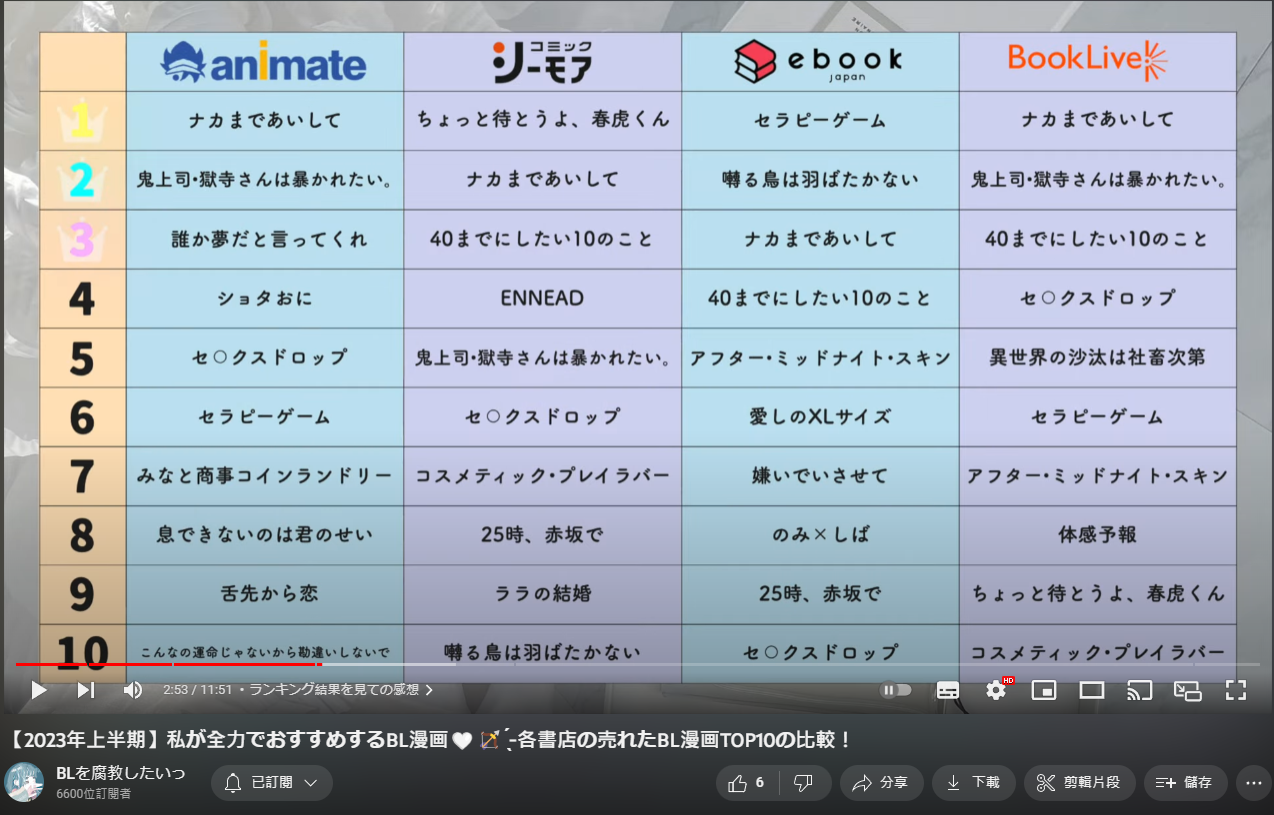Screen dimensions: 1274x815
Task: Click 囀る鳥は羽ばたかない in rank 2
Action: pyautogui.click(x=820, y=179)
